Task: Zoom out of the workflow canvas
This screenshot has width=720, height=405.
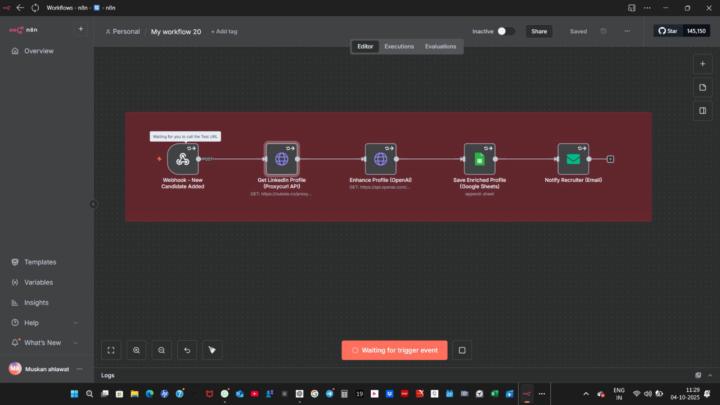Action: 161,350
